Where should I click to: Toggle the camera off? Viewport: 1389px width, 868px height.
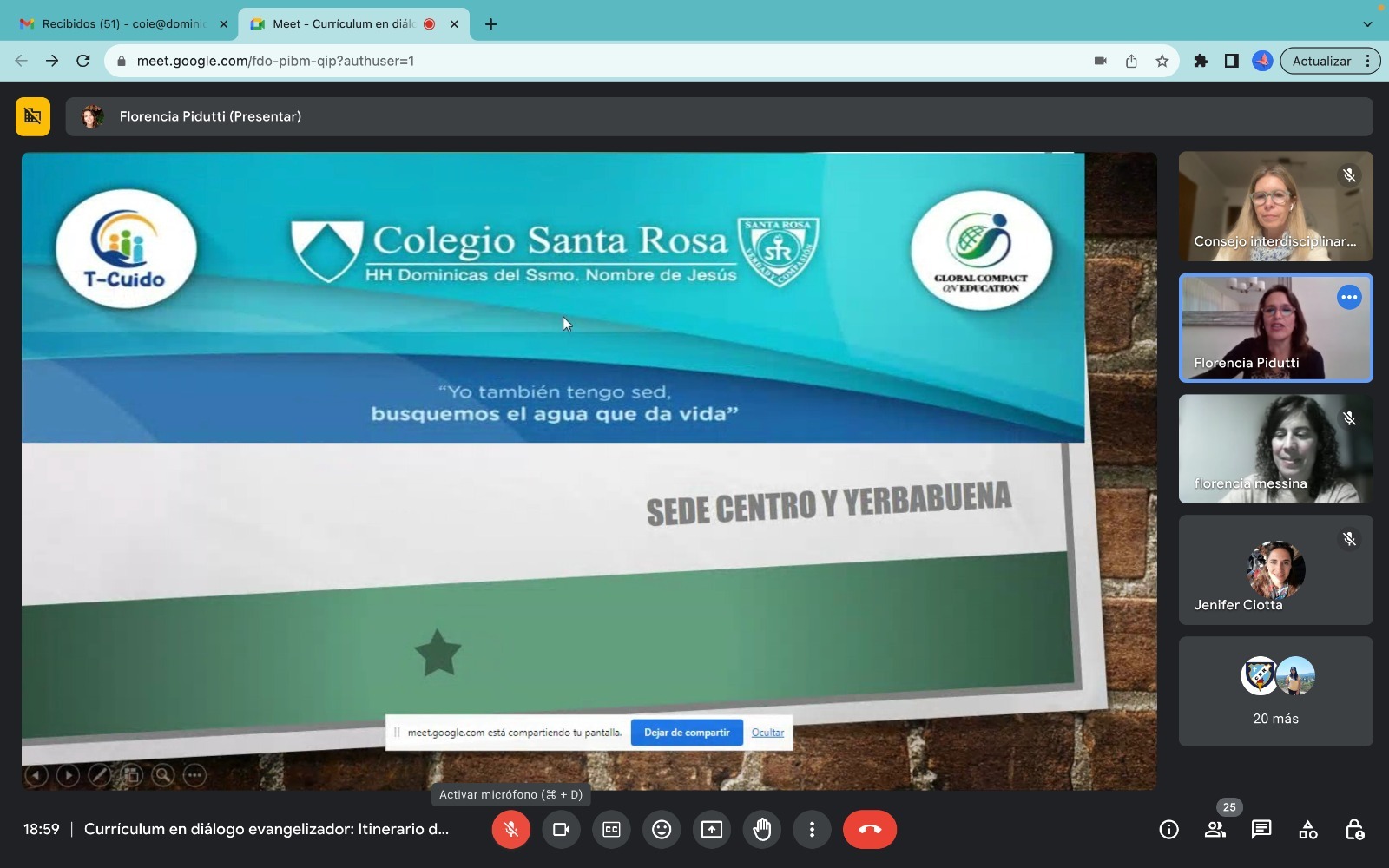562,830
